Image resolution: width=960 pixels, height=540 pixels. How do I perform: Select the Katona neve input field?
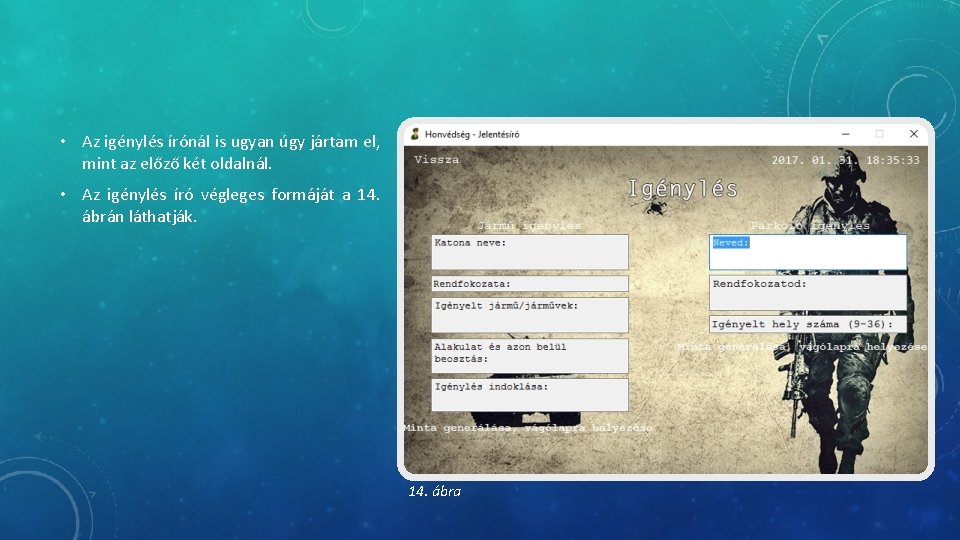530,252
